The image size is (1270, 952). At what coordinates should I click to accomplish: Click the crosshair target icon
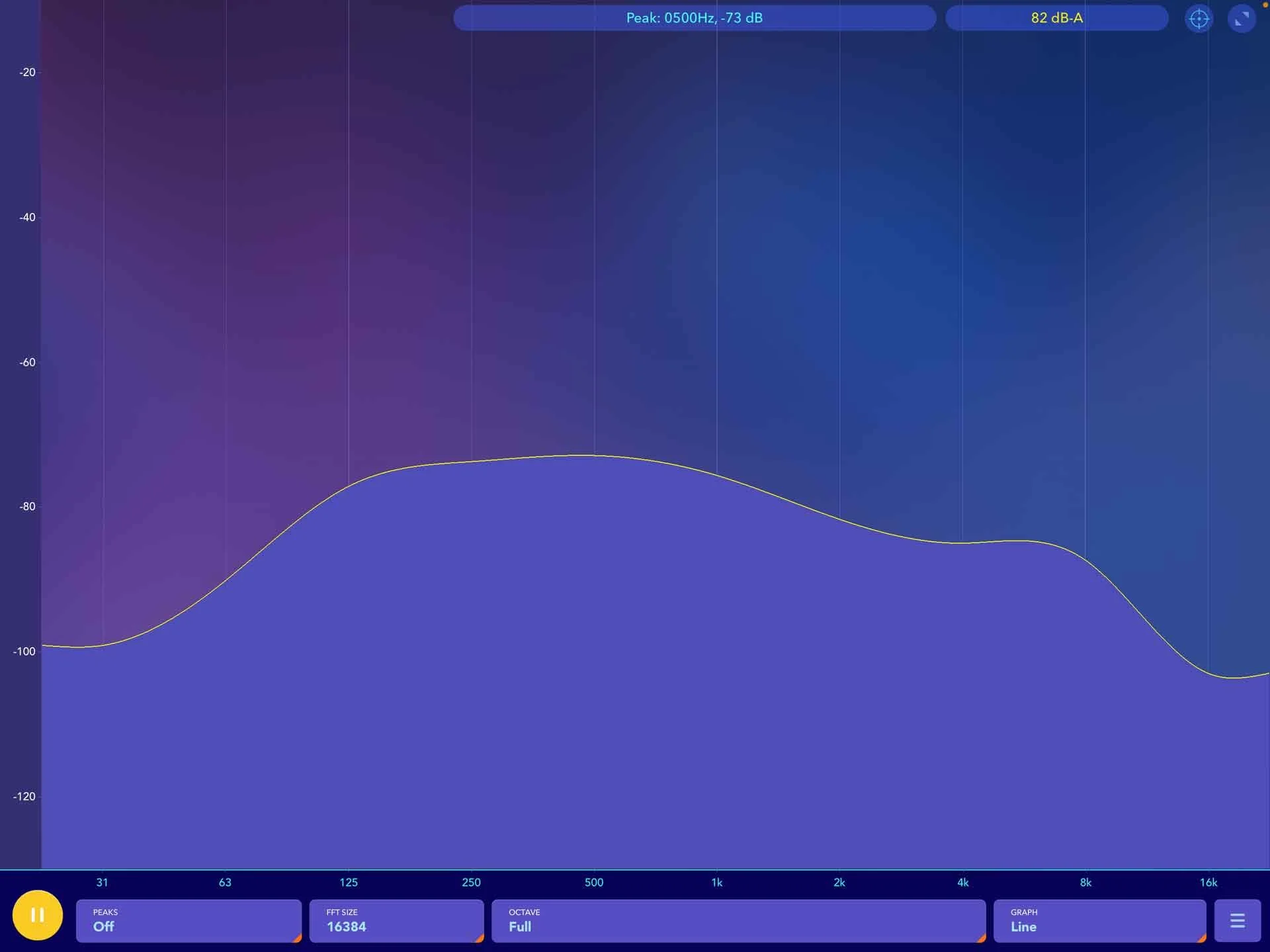point(1199,19)
